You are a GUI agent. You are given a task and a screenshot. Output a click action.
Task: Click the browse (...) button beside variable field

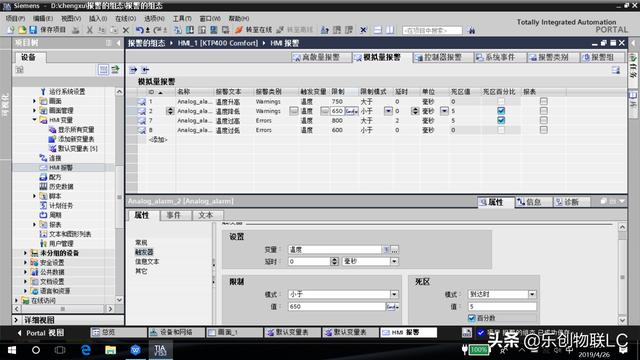pyautogui.click(x=394, y=249)
